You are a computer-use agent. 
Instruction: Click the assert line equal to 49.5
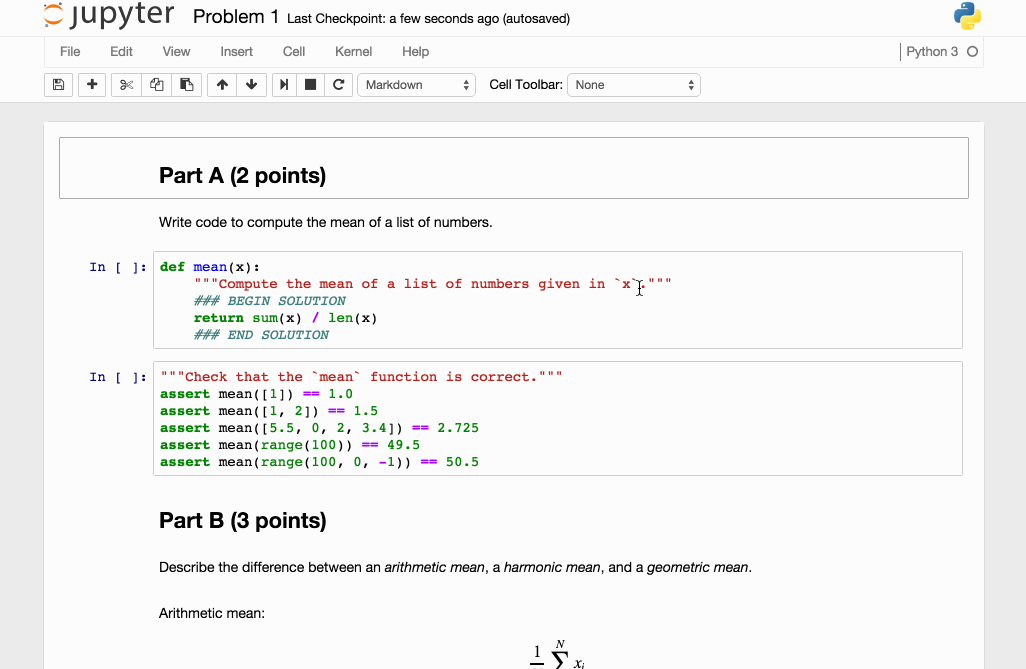click(290, 445)
